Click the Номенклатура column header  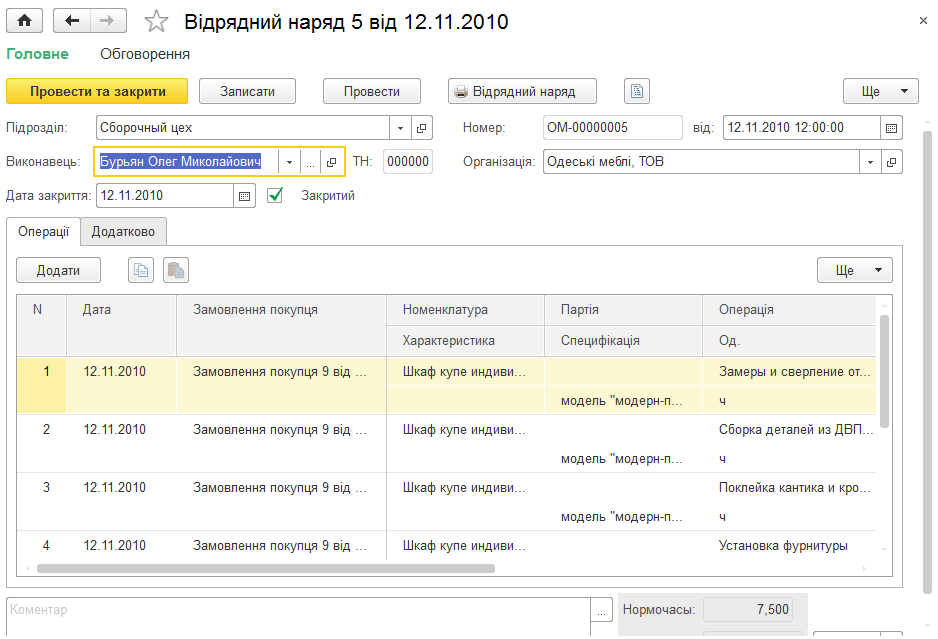pyautogui.click(x=465, y=310)
